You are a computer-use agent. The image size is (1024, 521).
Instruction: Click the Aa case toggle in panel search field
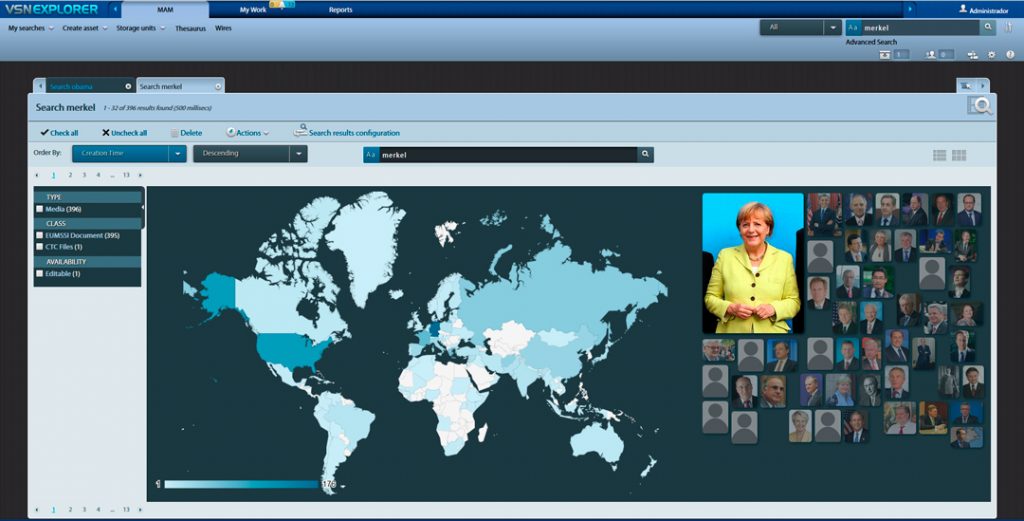click(371, 155)
